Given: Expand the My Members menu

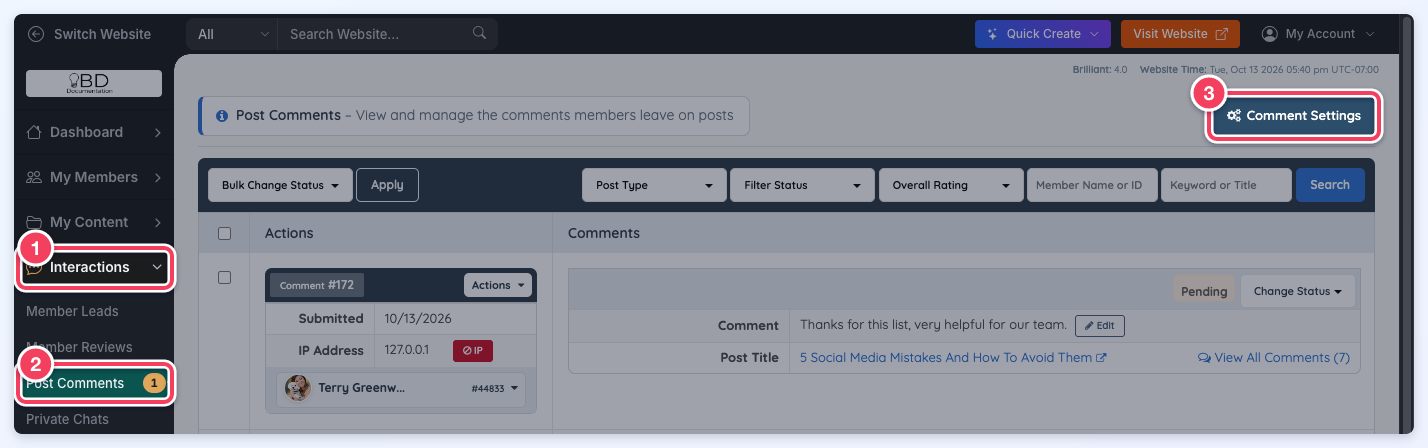Looking at the screenshot, I should (94, 177).
